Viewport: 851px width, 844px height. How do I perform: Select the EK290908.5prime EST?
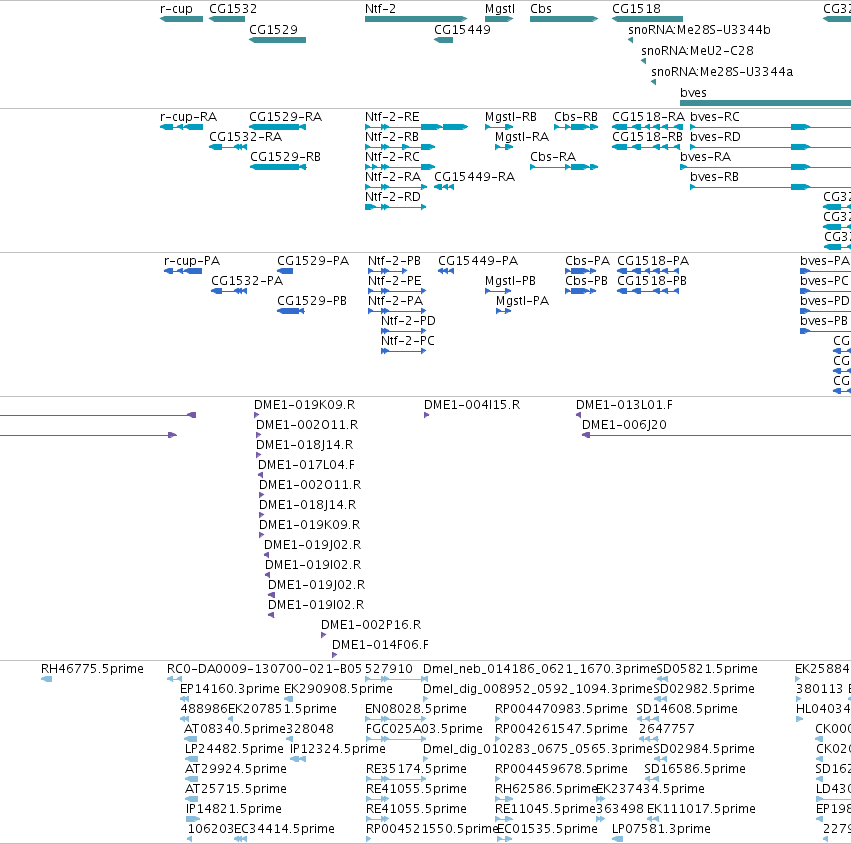[287, 699]
